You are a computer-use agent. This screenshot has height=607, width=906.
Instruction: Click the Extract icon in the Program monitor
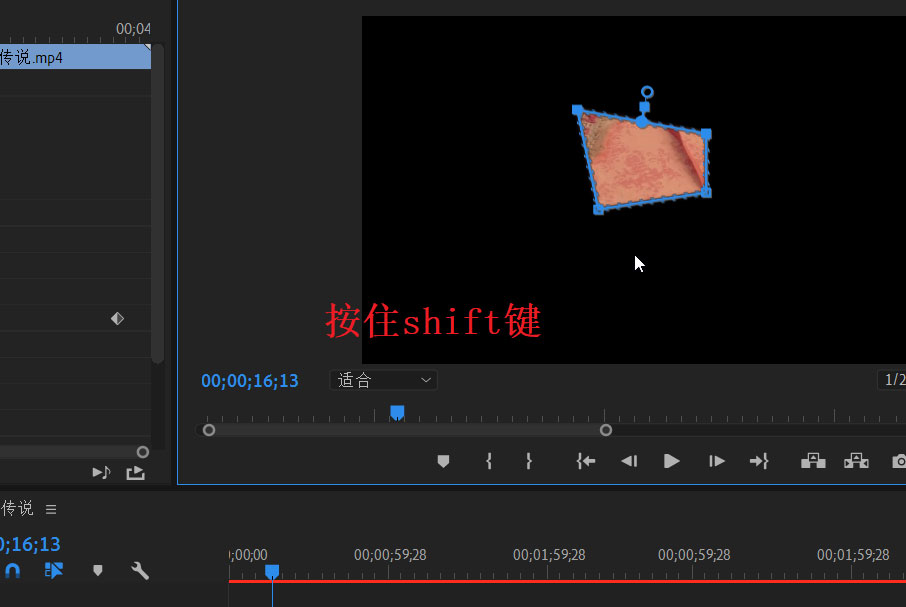856,461
